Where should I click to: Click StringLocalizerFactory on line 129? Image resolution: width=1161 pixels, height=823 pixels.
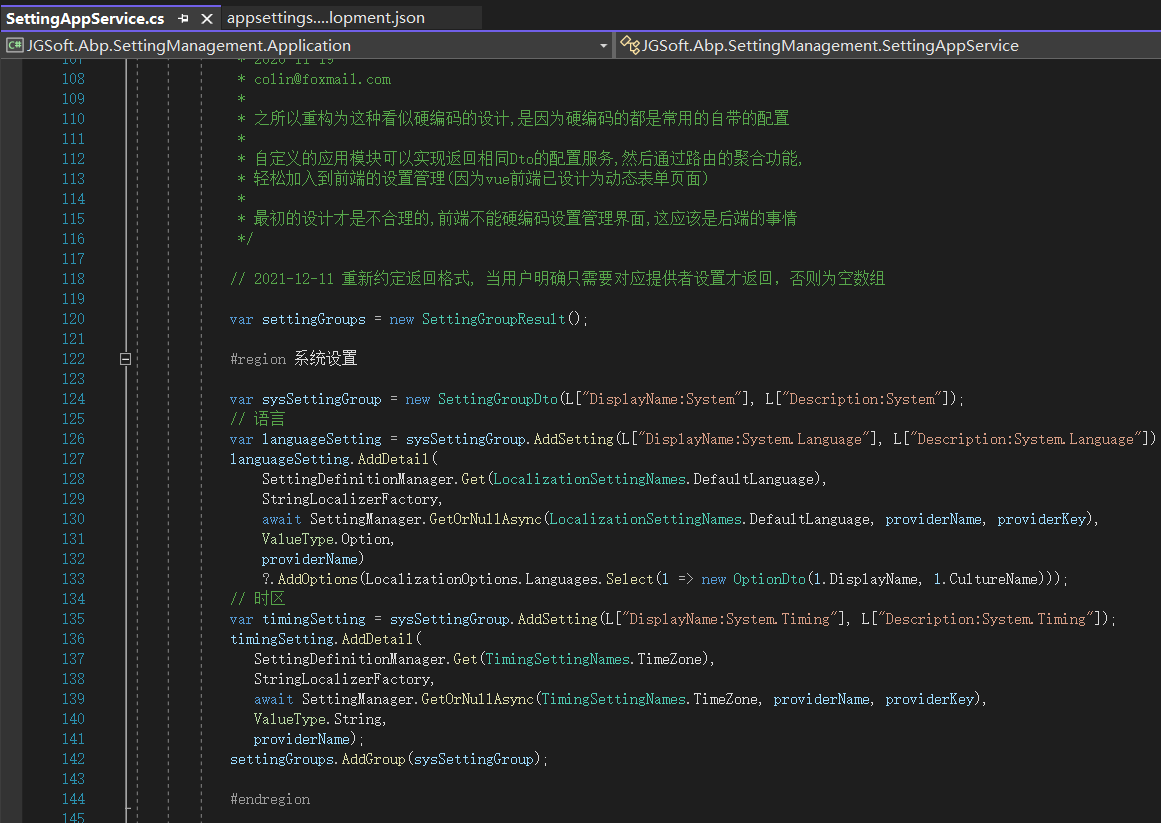[x=350, y=499]
